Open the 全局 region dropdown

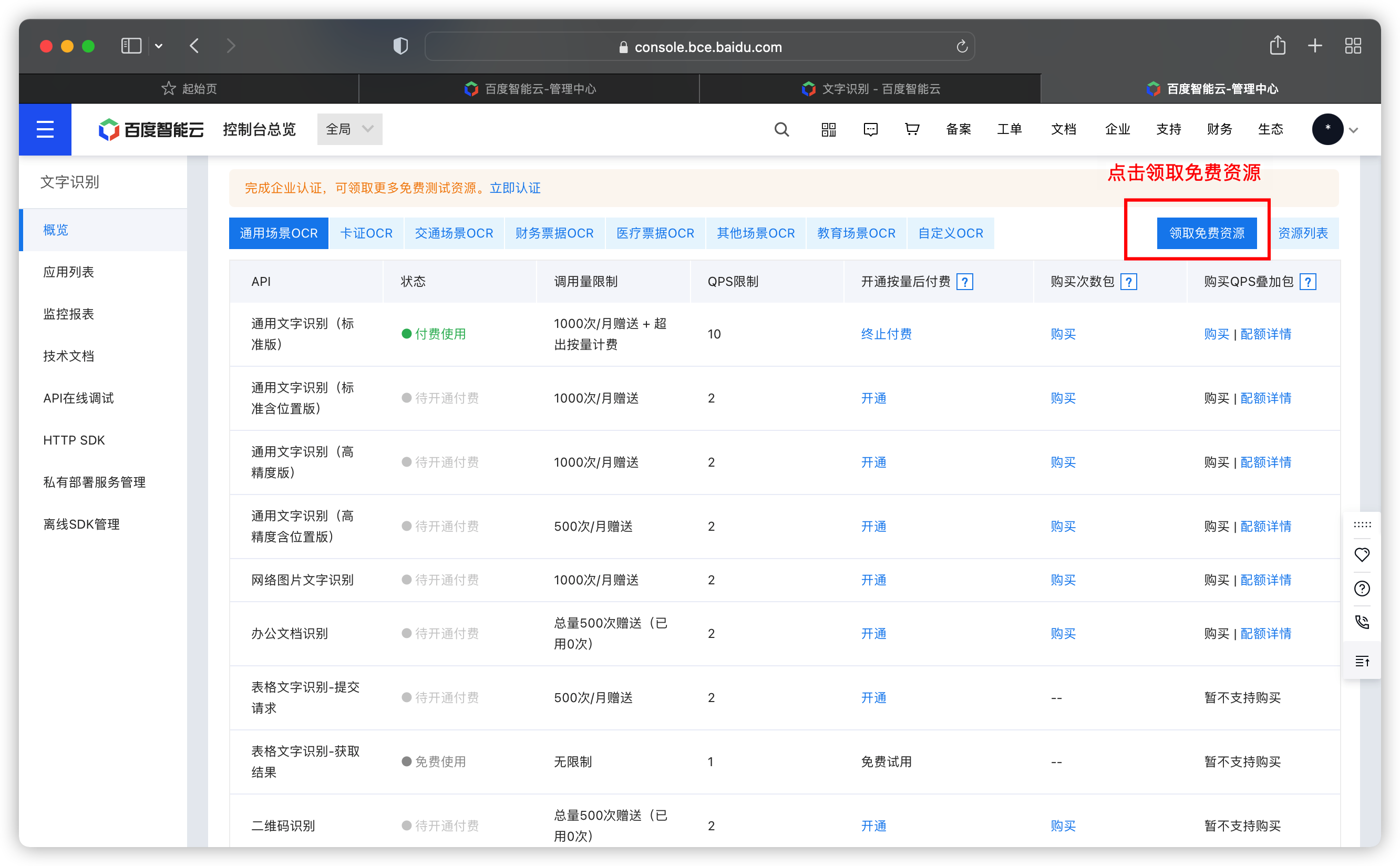tap(349, 129)
